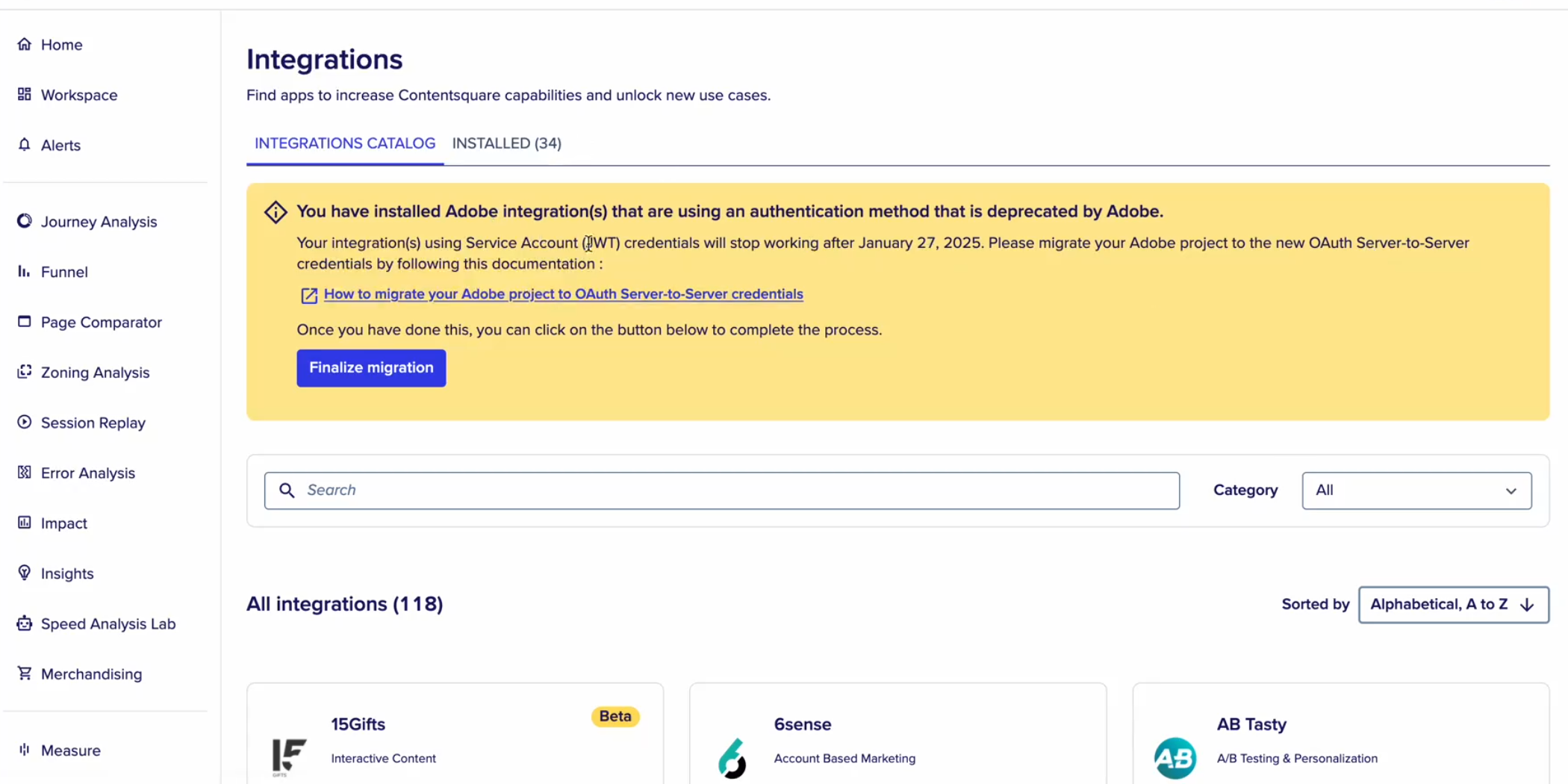Click the sort direction arrow icon
The width and height of the screenshot is (1568, 784).
coord(1528,605)
